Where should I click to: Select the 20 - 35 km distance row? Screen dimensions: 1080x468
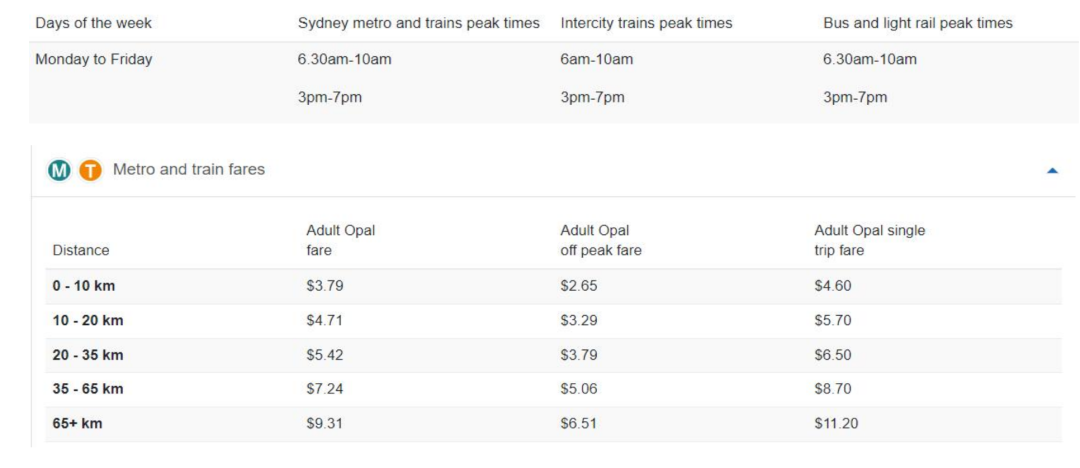coord(554,355)
